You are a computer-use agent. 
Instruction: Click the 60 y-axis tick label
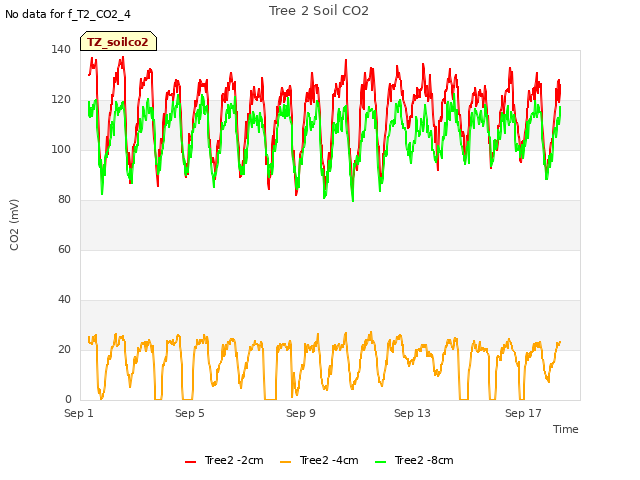(64, 249)
